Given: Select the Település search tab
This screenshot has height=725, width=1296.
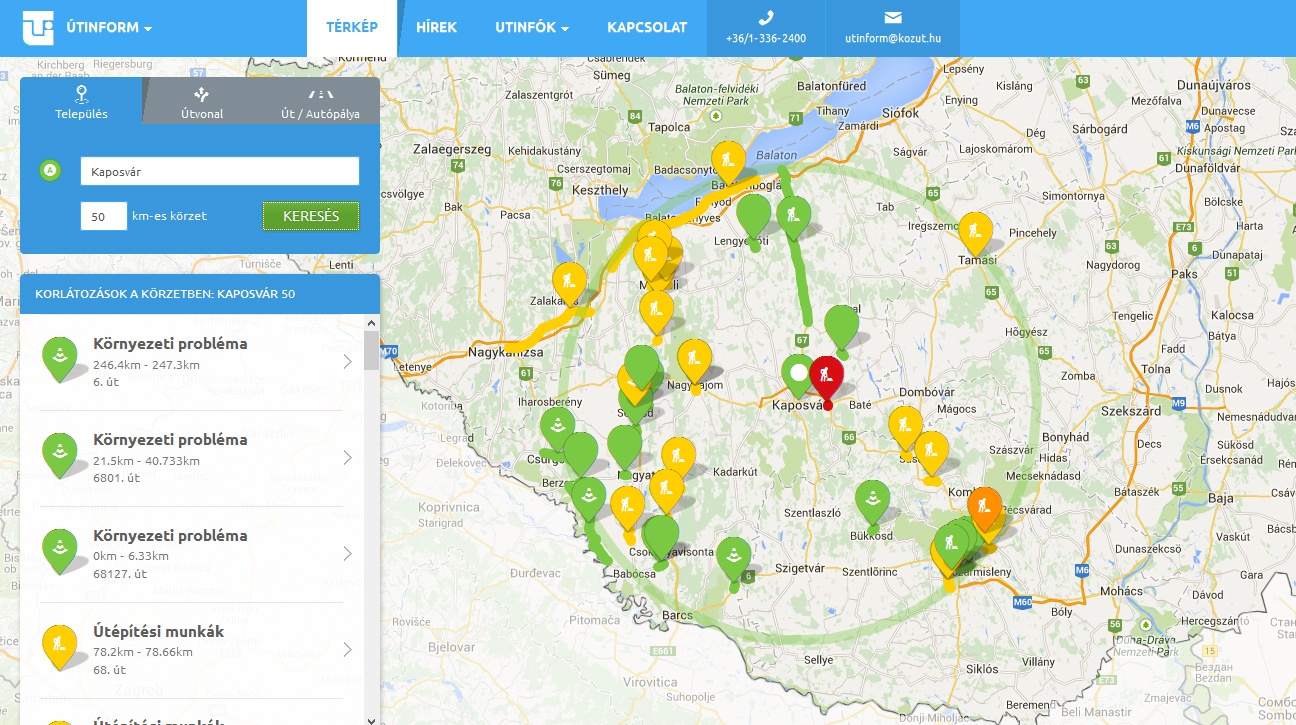Looking at the screenshot, I should [81, 102].
